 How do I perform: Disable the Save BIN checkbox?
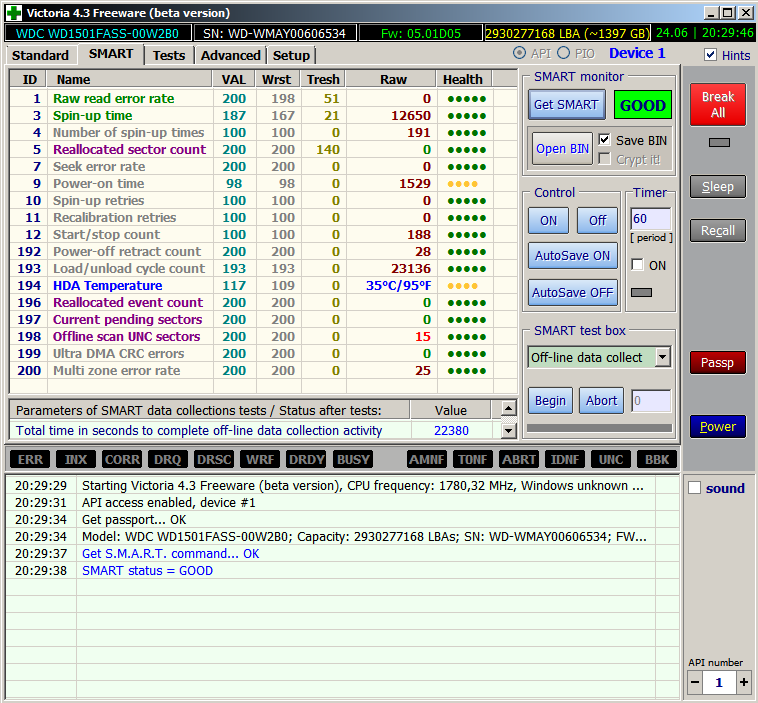tap(604, 141)
